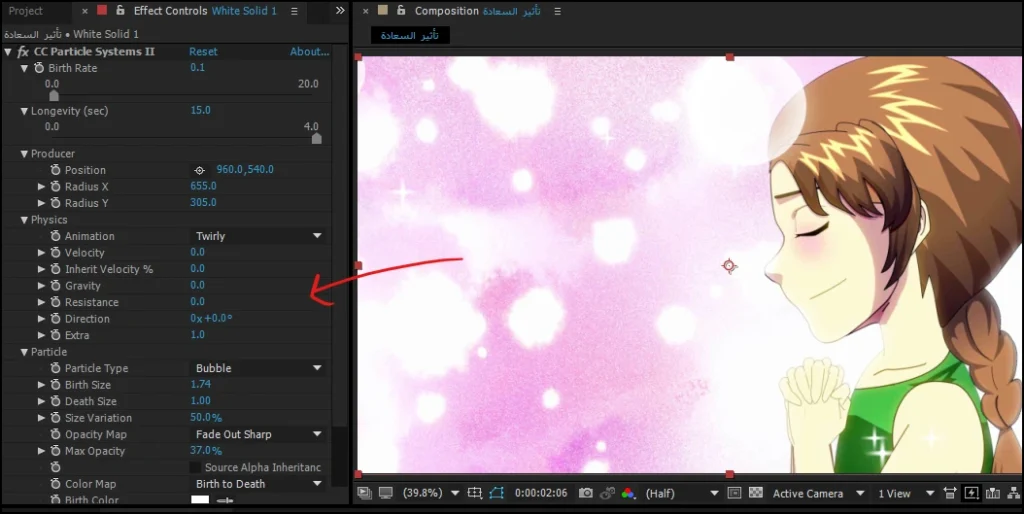
Task: Toggle Birth Size keyframing stopwatch
Action: tap(56, 385)
